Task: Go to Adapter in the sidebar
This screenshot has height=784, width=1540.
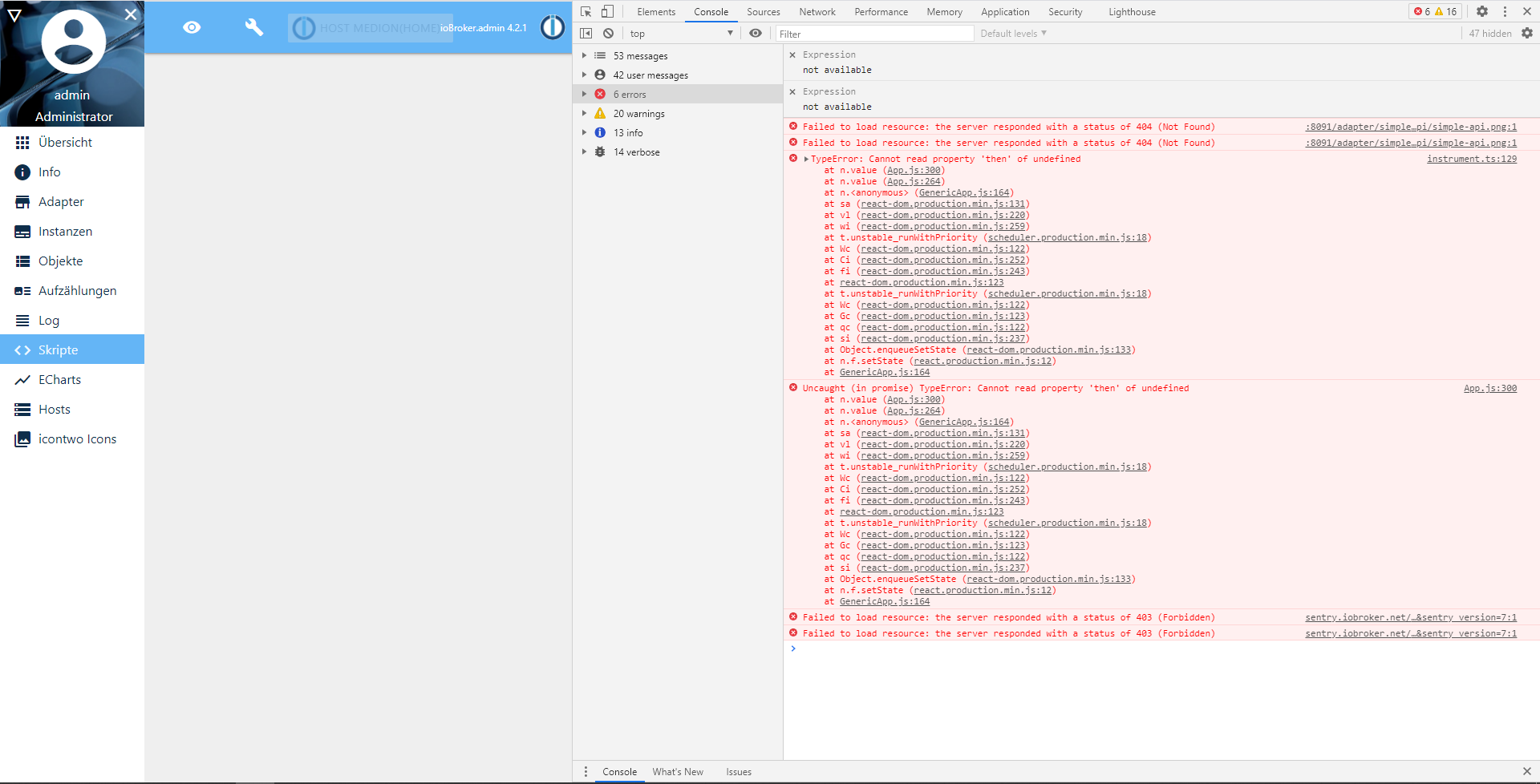Action: click(72, 202)
